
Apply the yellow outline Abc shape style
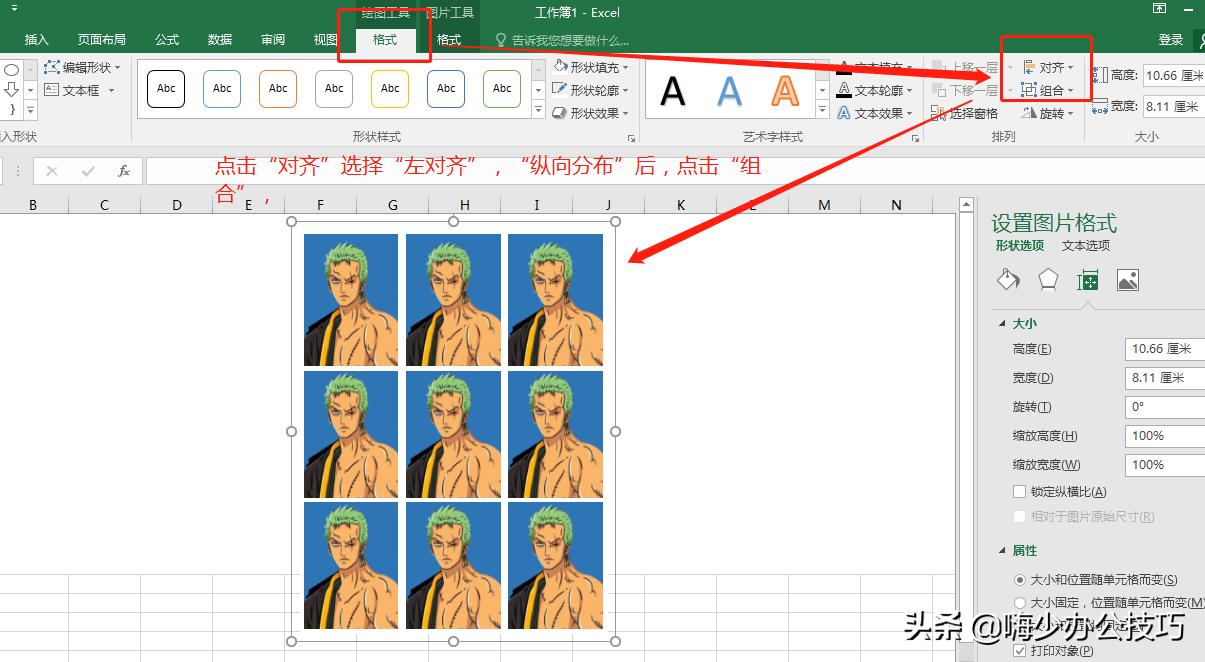(x=390, y=89)
